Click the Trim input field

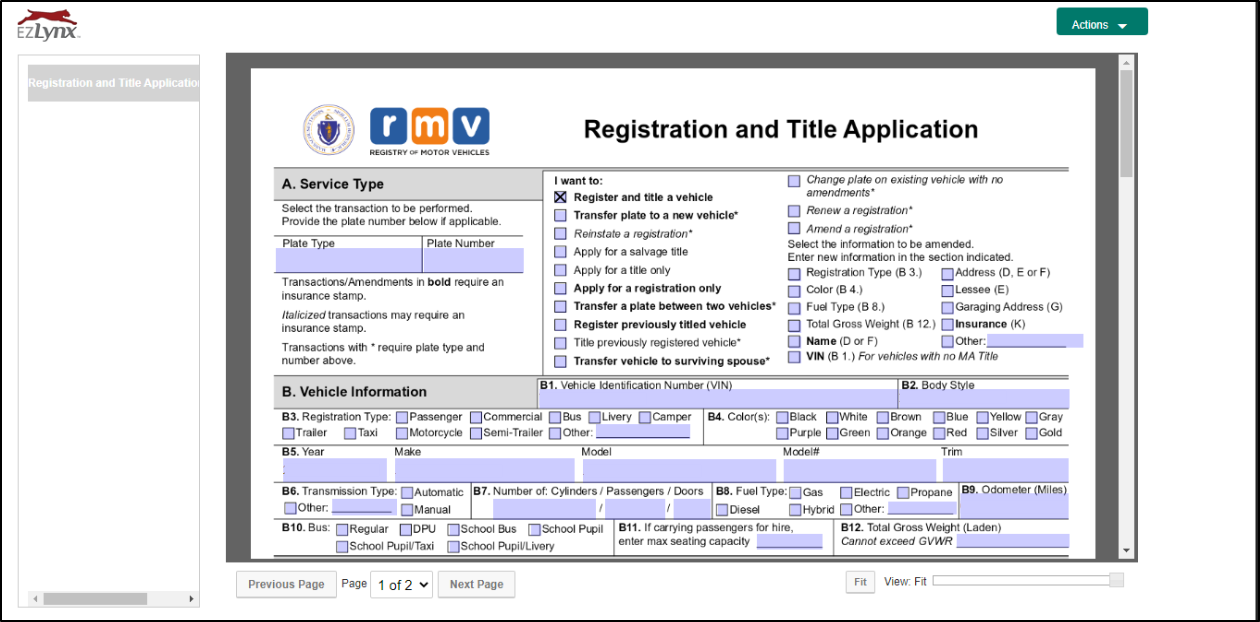point(1005,470)
